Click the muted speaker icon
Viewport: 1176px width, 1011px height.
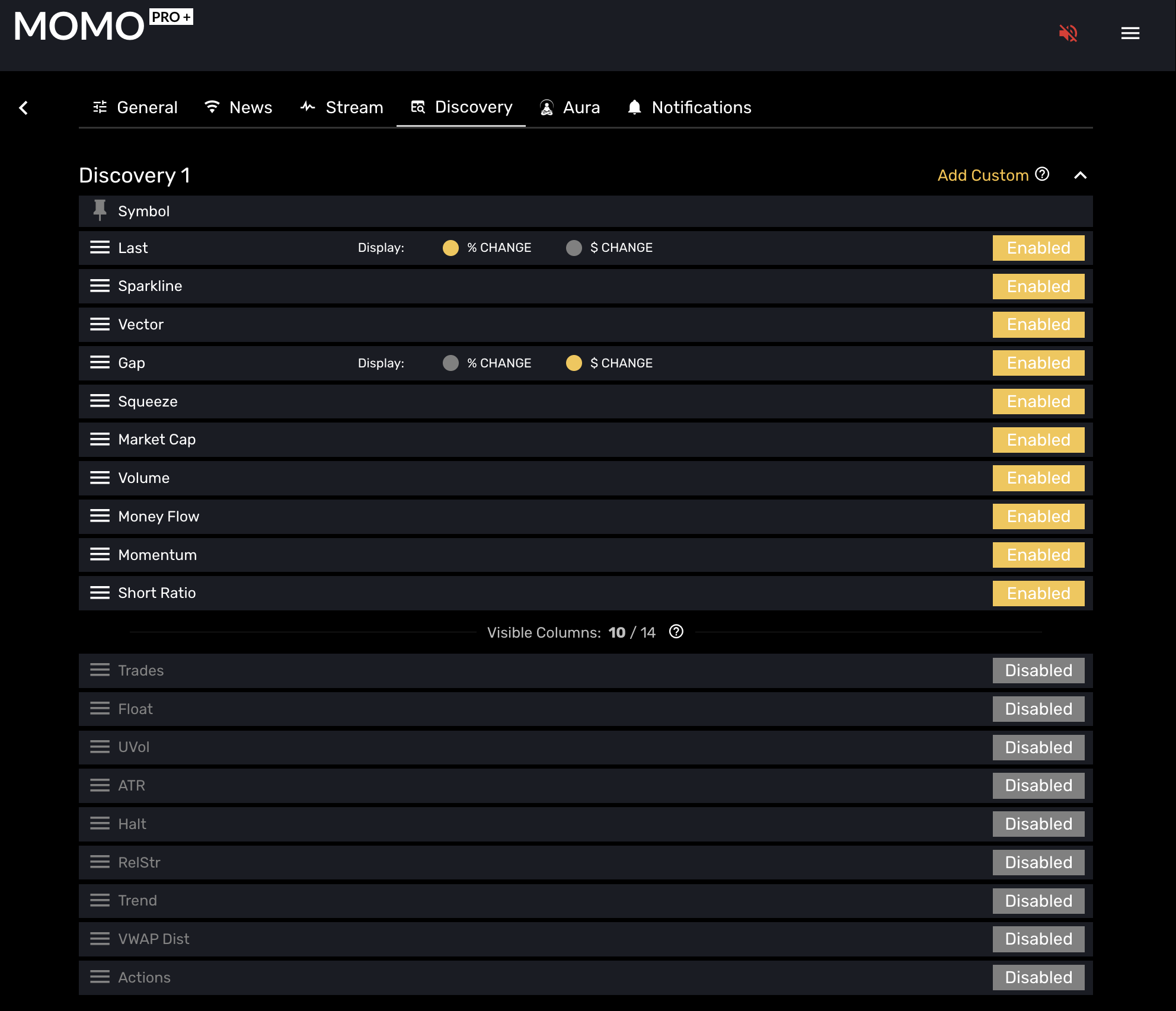[1068, 33]
